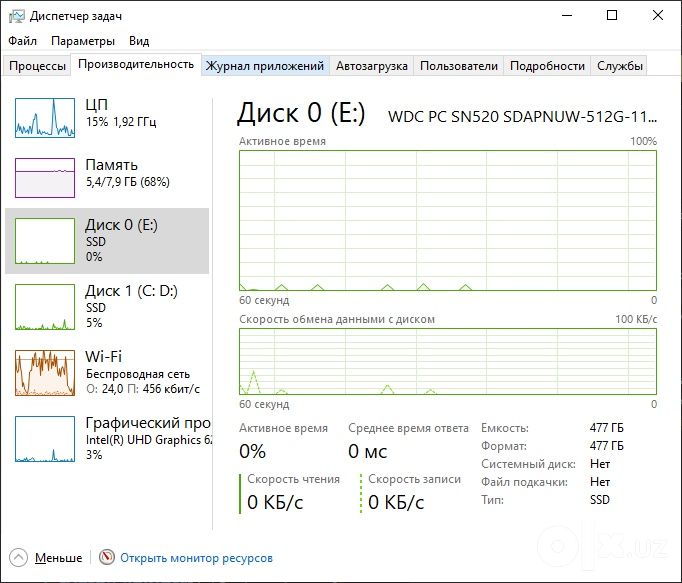682x583 pixels.
Task: Minimize the Task Manager window
Action: pyautogui.click(x=567, y=16)
